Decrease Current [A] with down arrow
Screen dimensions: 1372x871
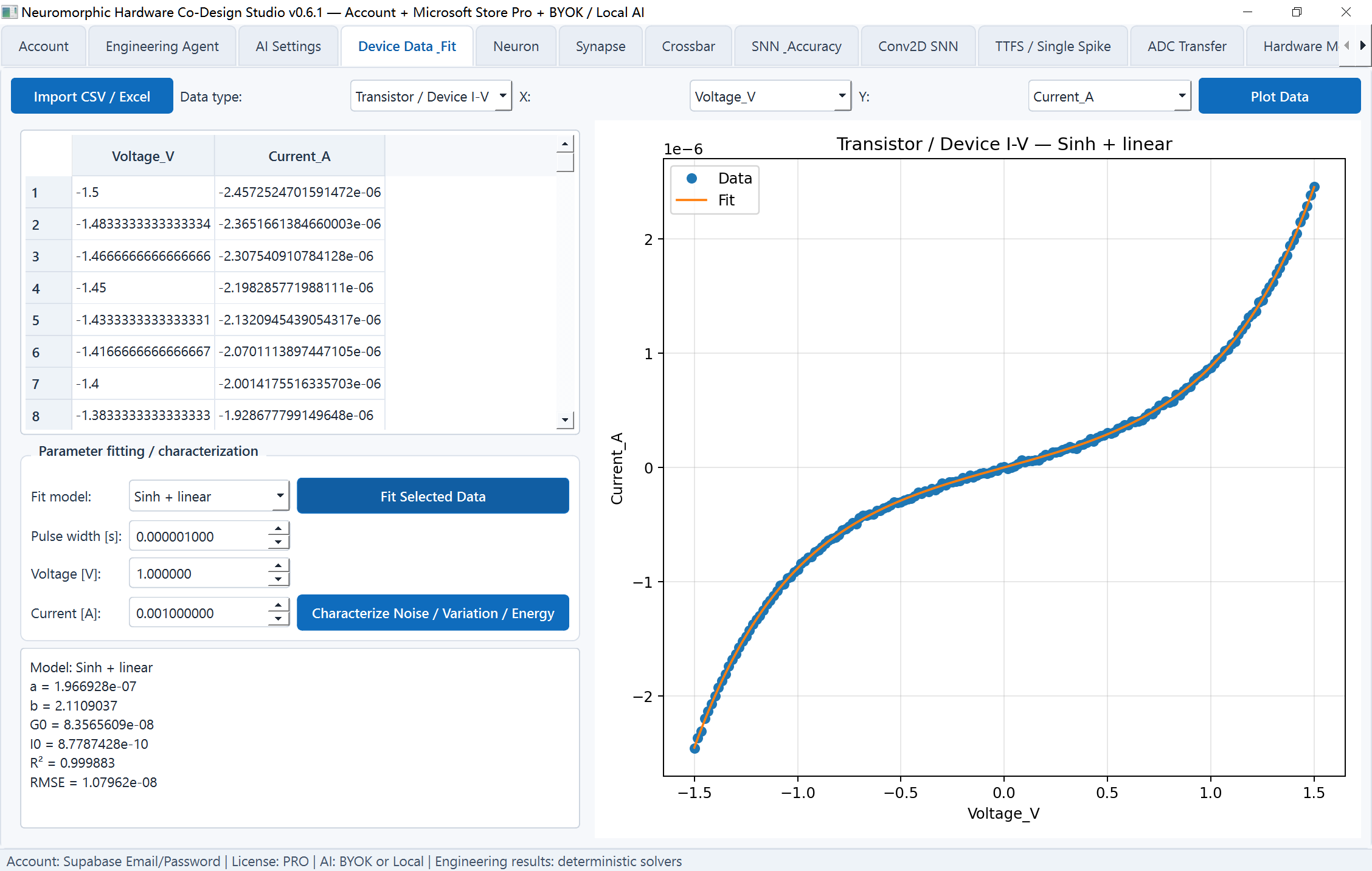pos(278,619)
